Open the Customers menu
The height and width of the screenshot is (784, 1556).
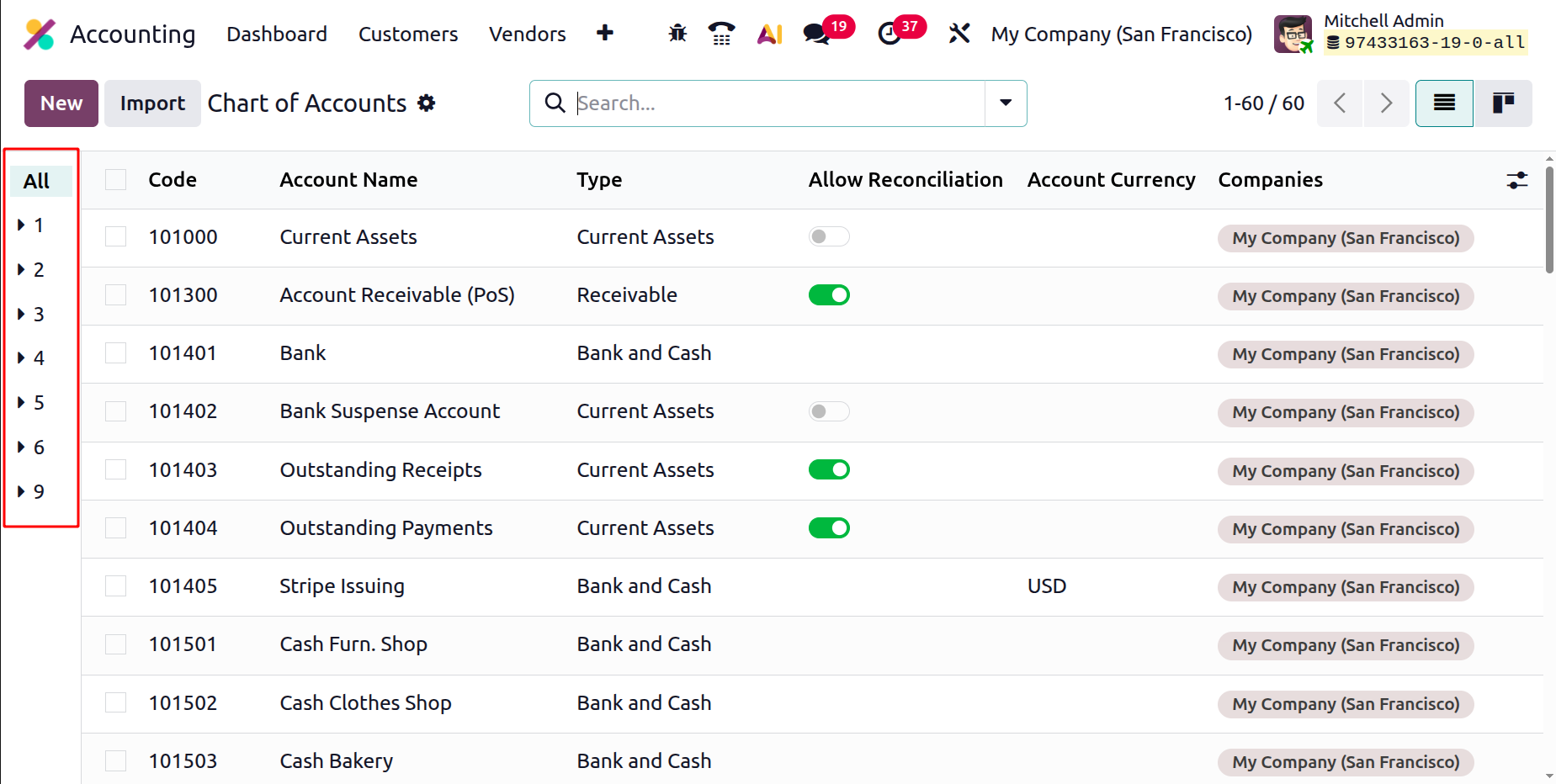pos(408,34)
